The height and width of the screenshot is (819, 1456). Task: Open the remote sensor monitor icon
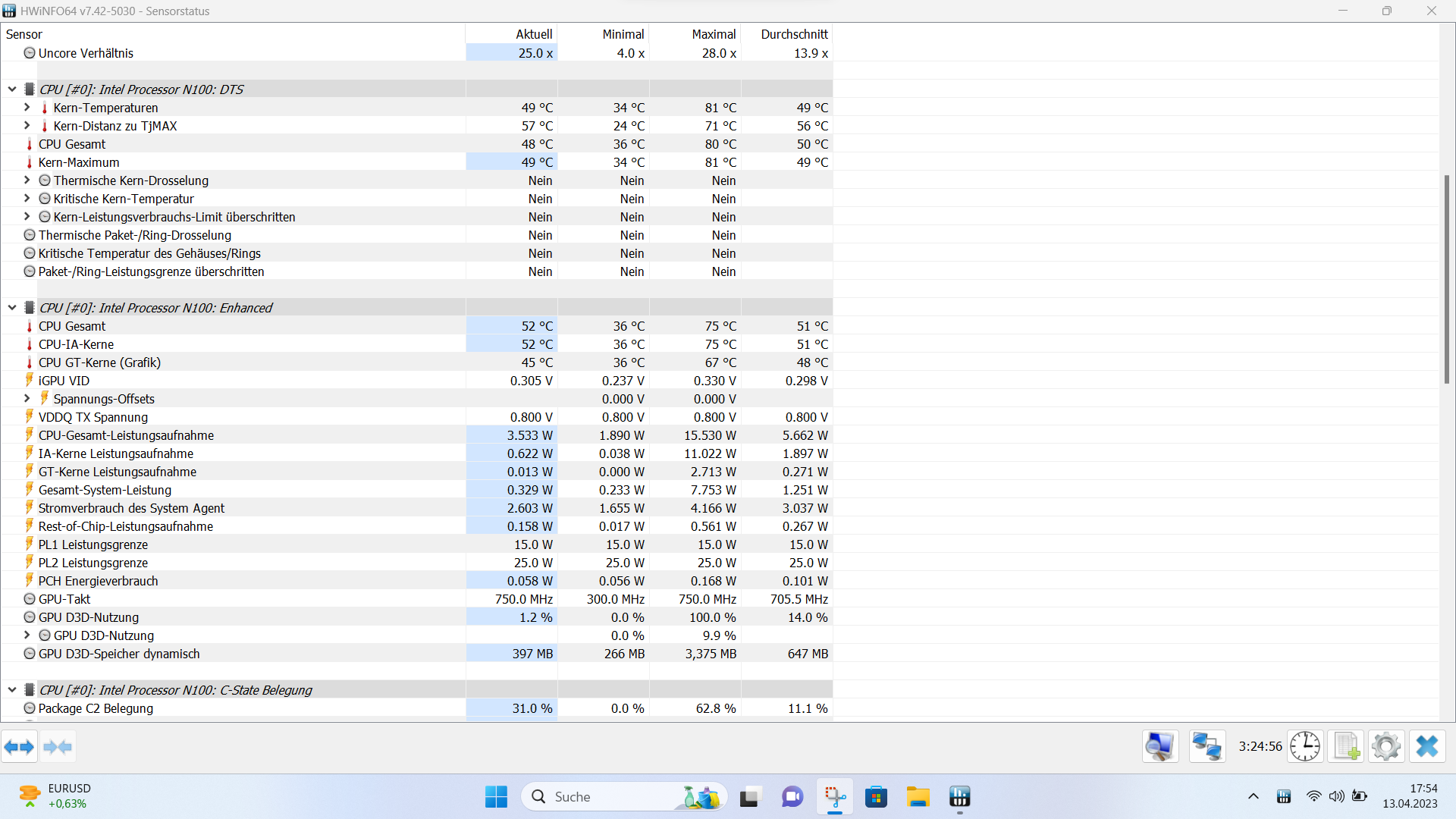point(1160,747)
